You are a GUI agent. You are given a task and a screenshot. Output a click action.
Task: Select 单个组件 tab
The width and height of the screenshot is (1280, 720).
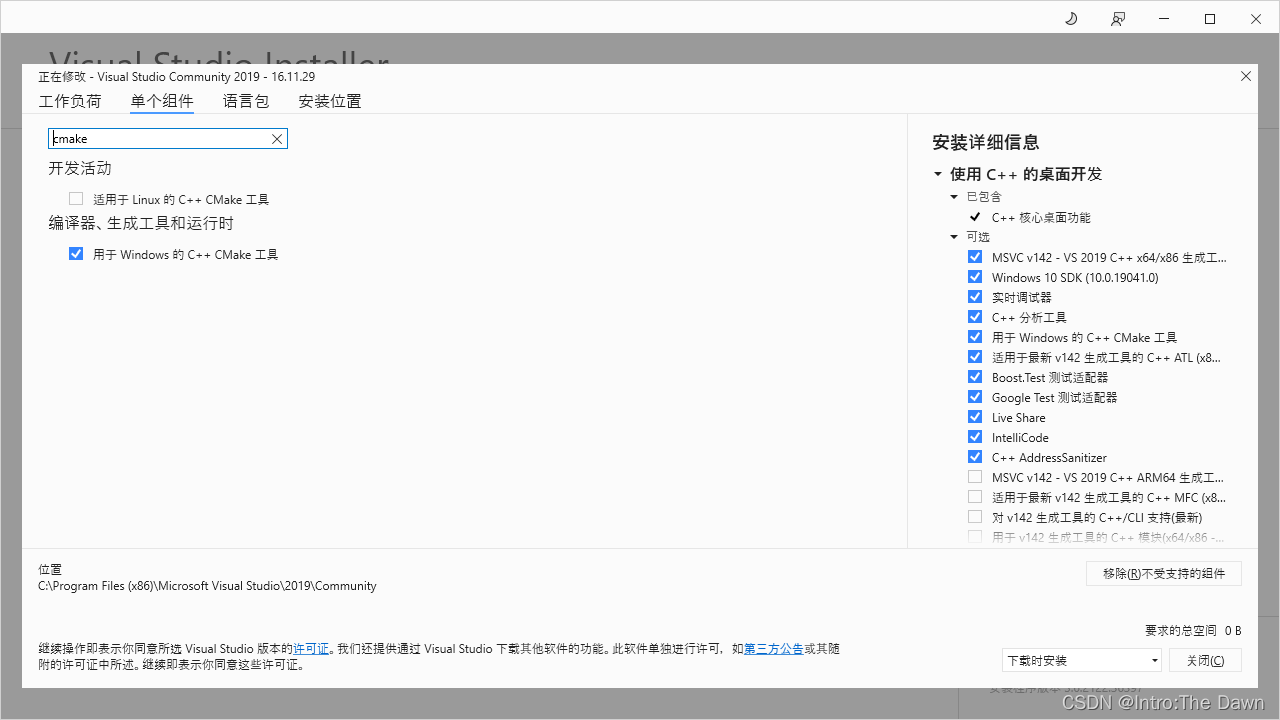point(162,101)
